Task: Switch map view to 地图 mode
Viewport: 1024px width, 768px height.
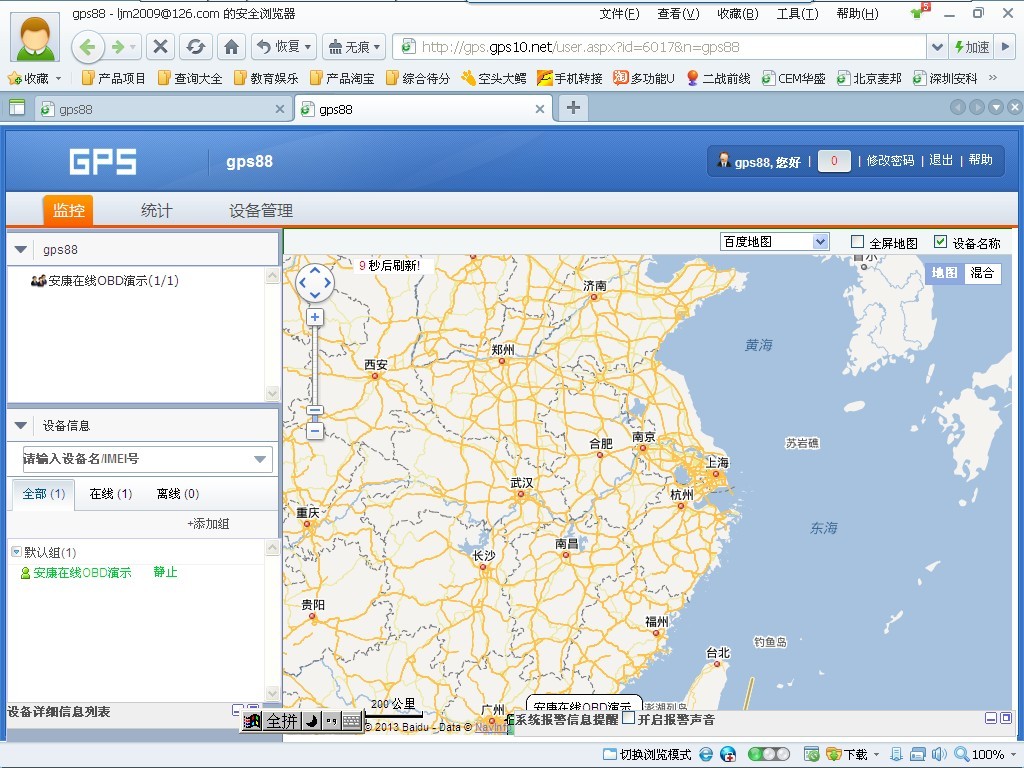Action: (x=944, y=272)
